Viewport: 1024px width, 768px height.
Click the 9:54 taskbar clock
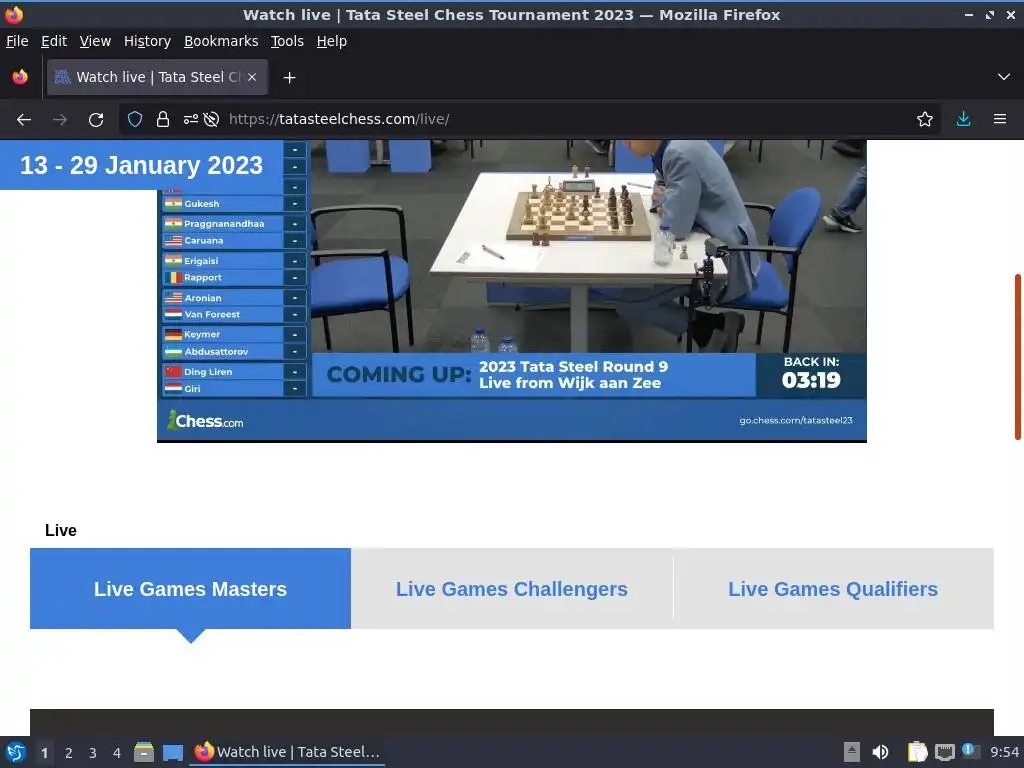1004,752
